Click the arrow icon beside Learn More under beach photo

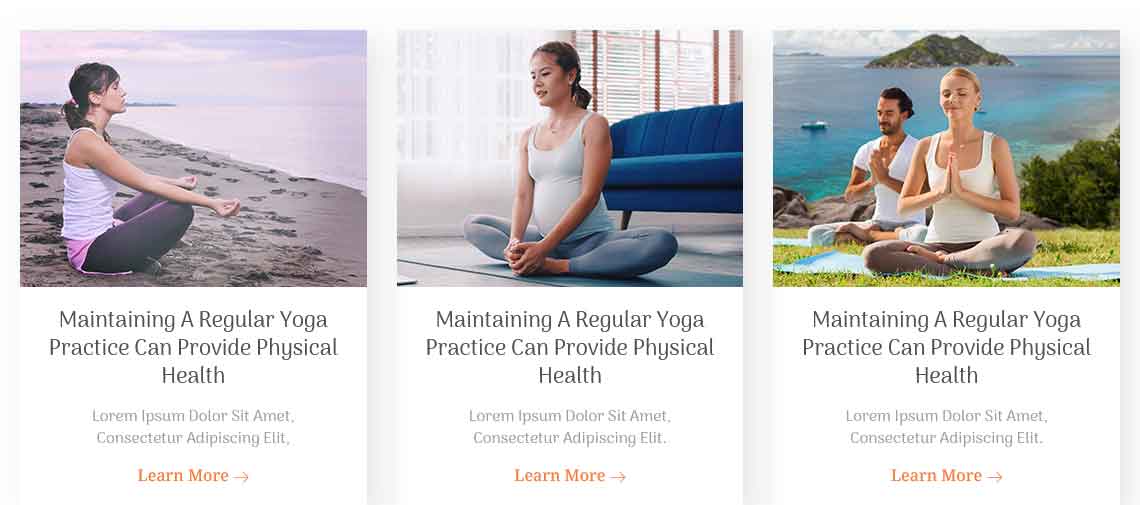click(241, 477)
